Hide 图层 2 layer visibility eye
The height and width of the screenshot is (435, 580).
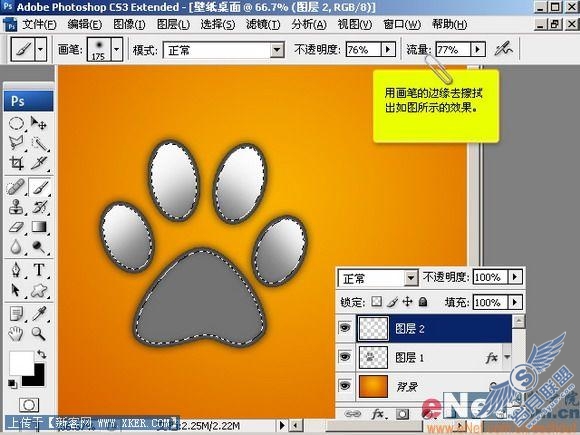tap(345, 327)
